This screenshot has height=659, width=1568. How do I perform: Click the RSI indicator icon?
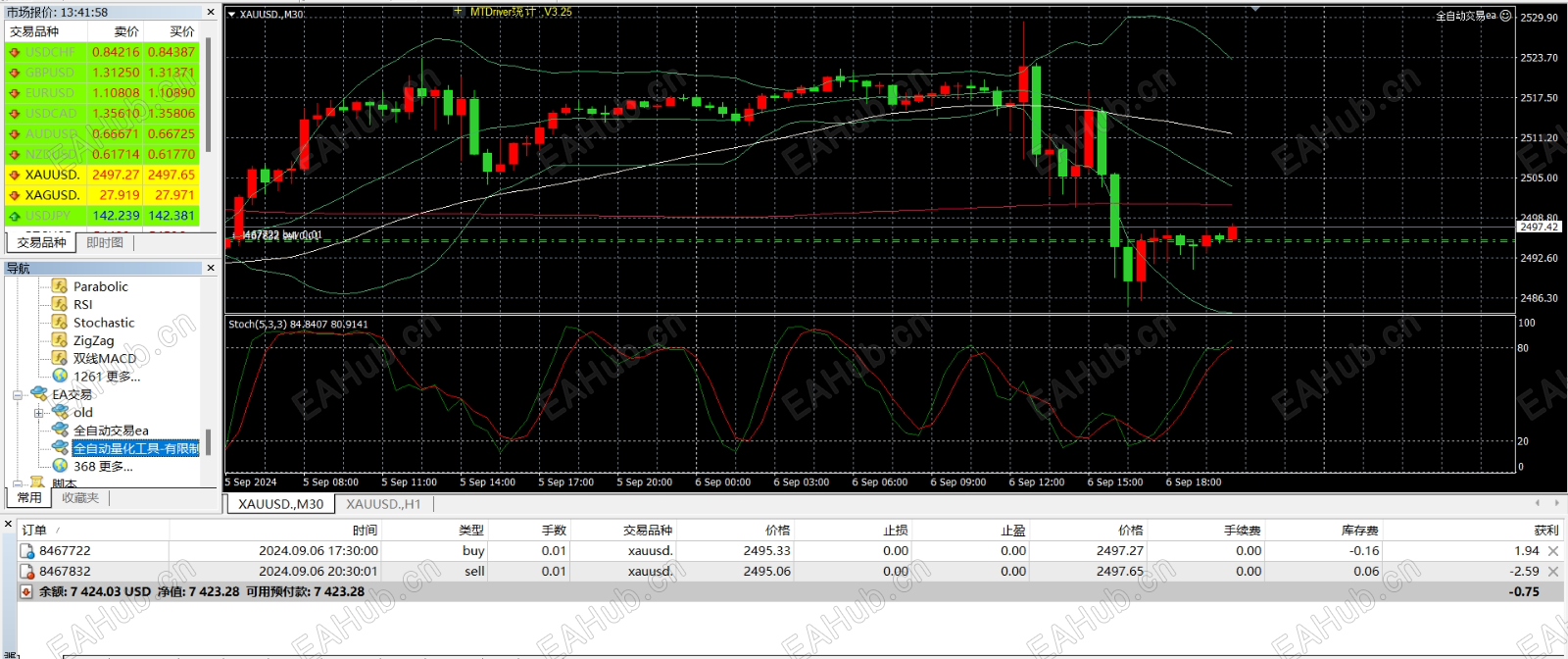click(60, 304)
